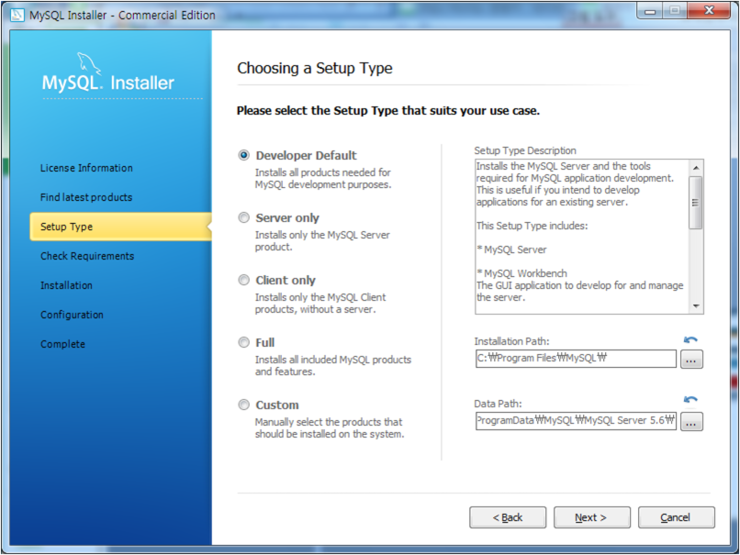Browse for Data Path folder
740x555 pixels.
[691, 422]
